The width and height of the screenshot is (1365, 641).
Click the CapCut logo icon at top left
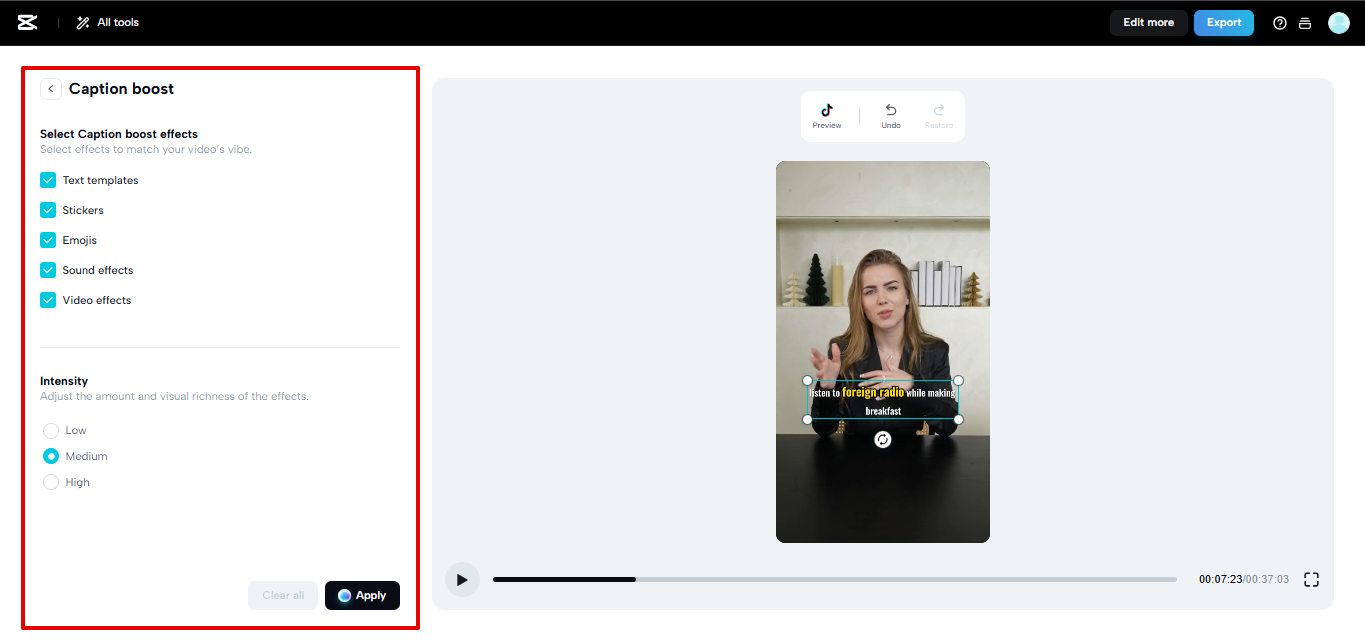point(27,22)
